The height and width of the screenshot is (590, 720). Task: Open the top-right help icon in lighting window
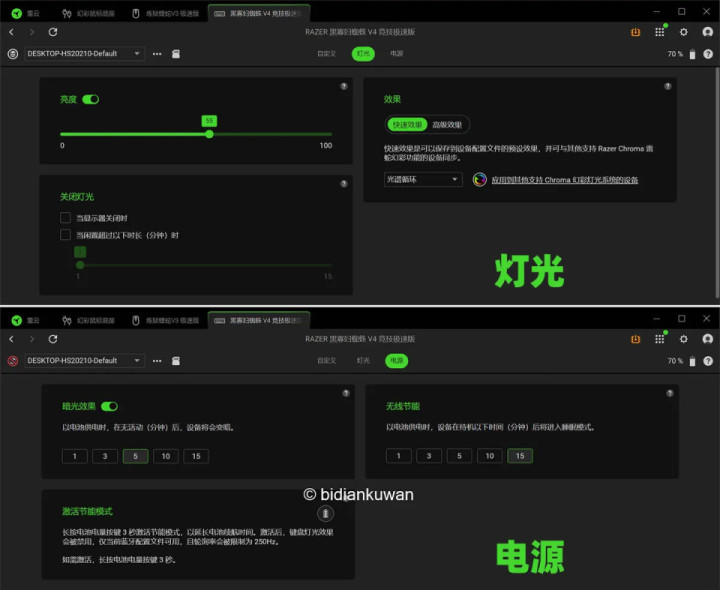(708, 54)
